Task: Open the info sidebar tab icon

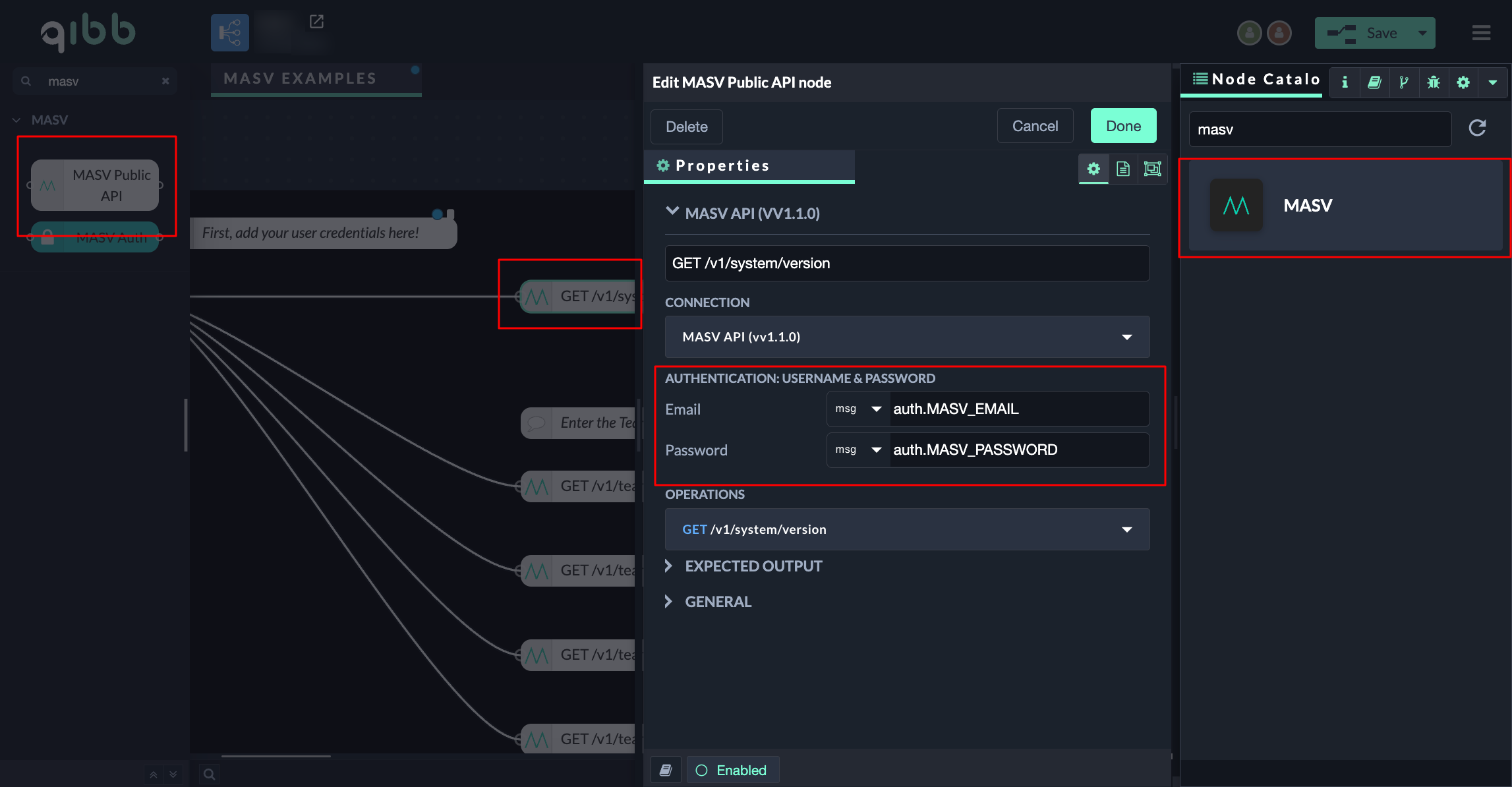Action: (x=1345, y=82)
